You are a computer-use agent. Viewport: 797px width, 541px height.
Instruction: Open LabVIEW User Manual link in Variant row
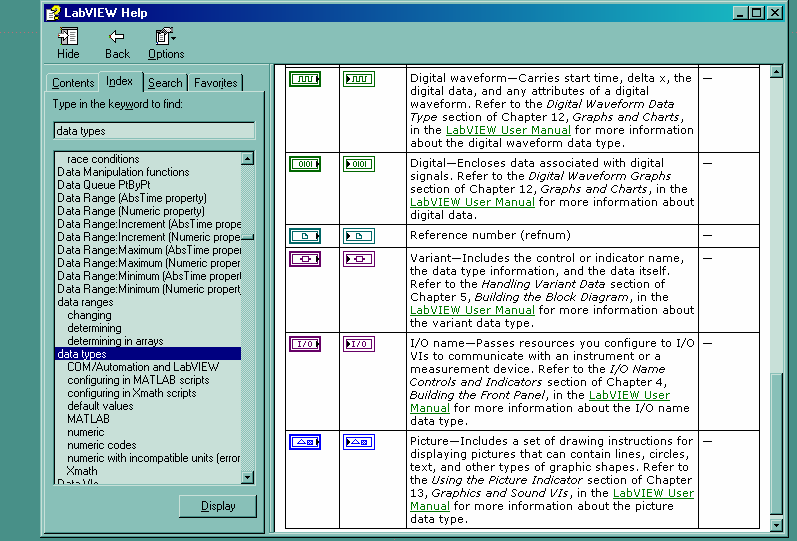click(x=472, y=310)
